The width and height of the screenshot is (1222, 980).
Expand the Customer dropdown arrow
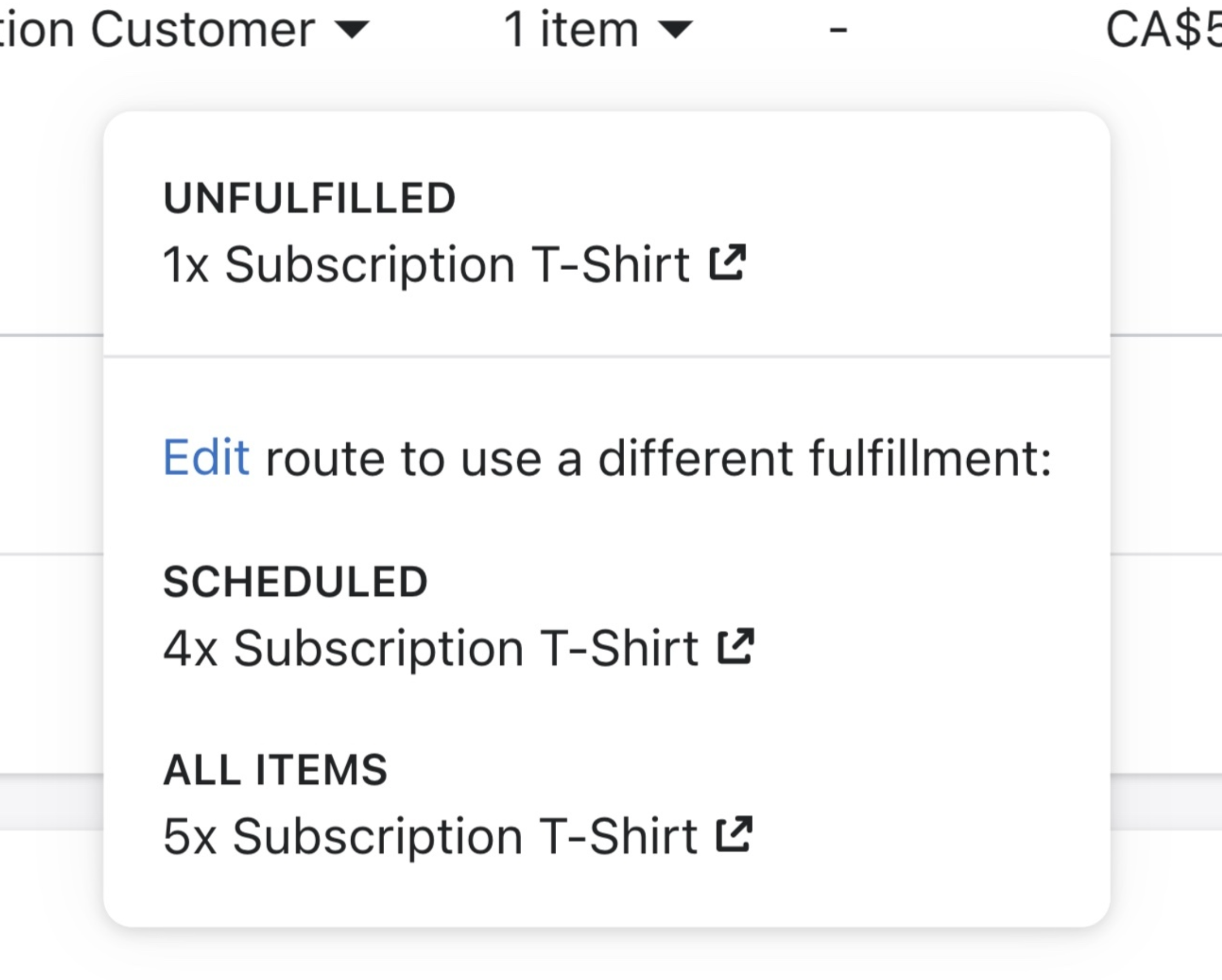(352, 29)
